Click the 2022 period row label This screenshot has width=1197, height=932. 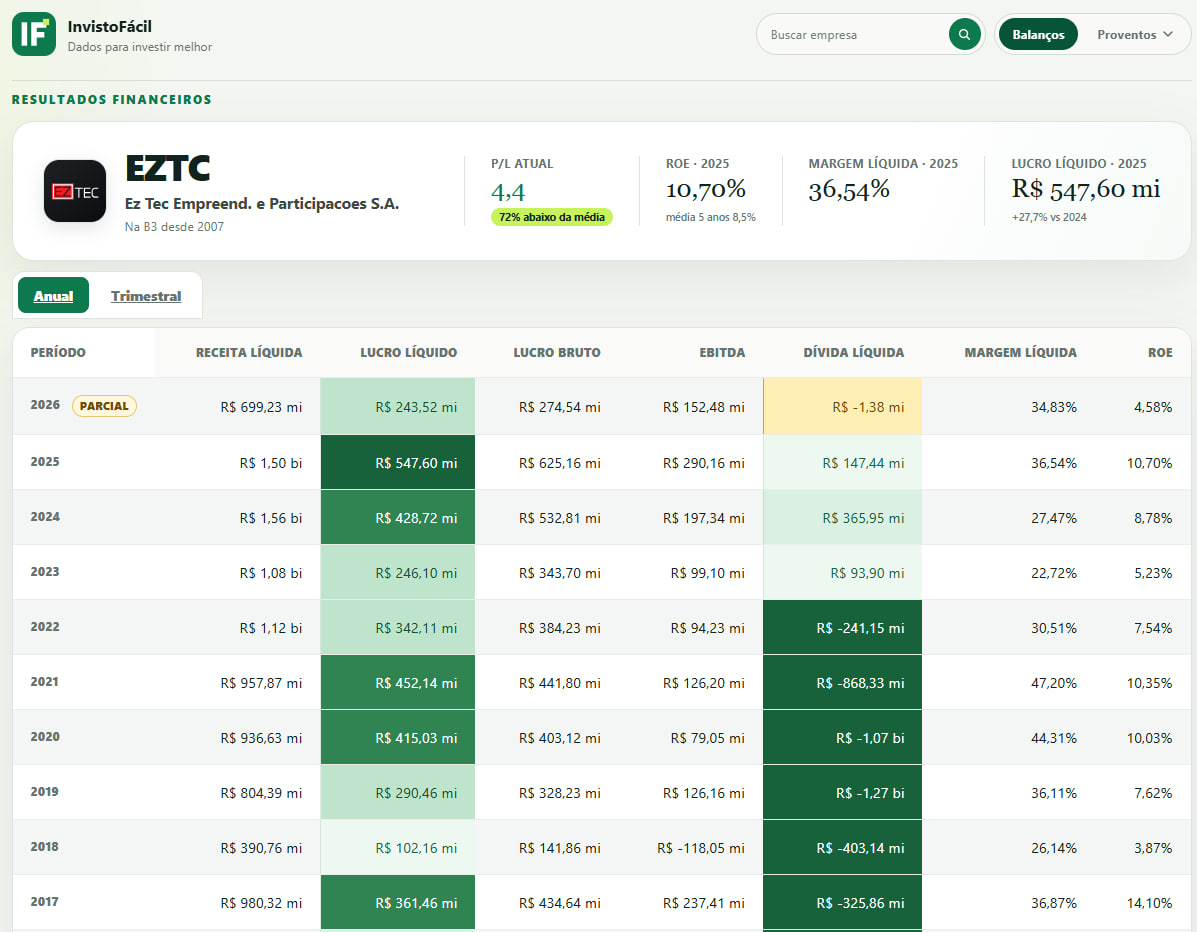click(45, 627)
